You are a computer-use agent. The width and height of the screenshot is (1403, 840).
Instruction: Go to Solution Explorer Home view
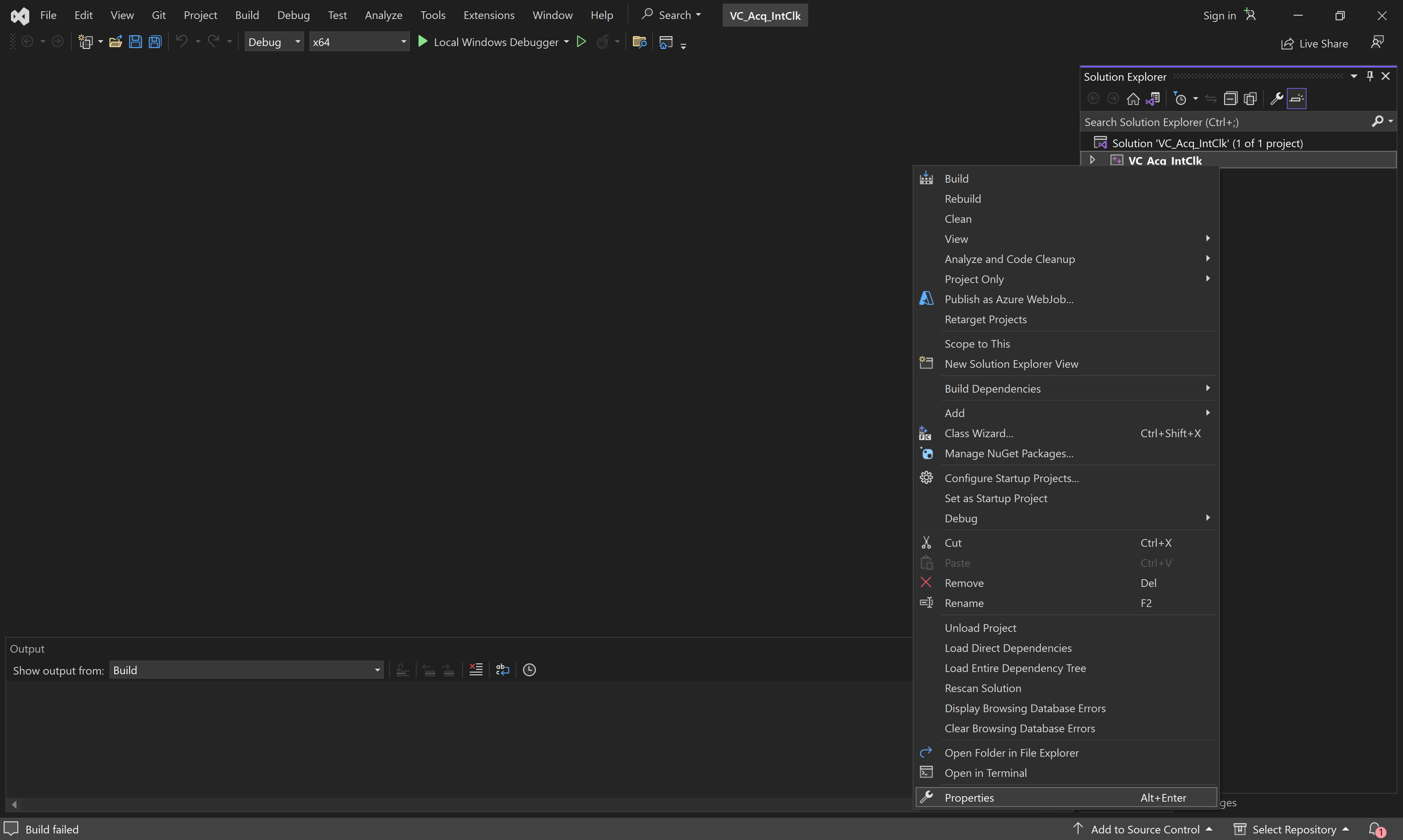[x=1133, y=99]
